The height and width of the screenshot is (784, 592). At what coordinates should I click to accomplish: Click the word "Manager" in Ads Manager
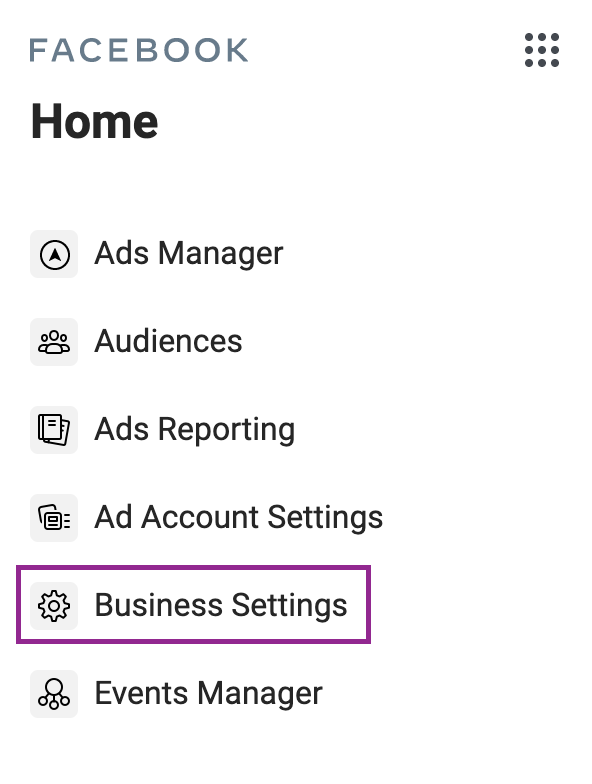coord(221,255)
